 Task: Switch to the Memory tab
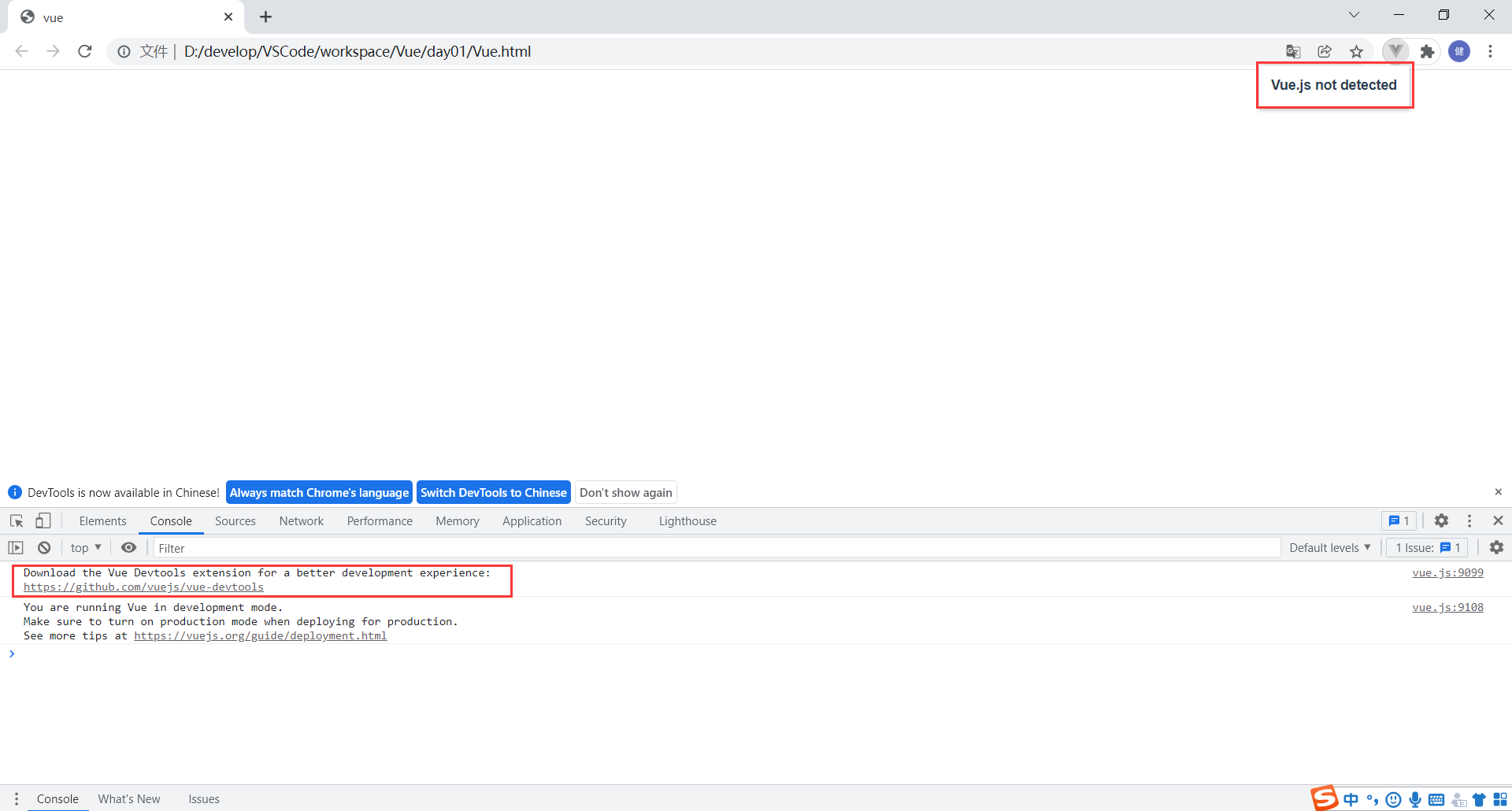pos(458,521)
